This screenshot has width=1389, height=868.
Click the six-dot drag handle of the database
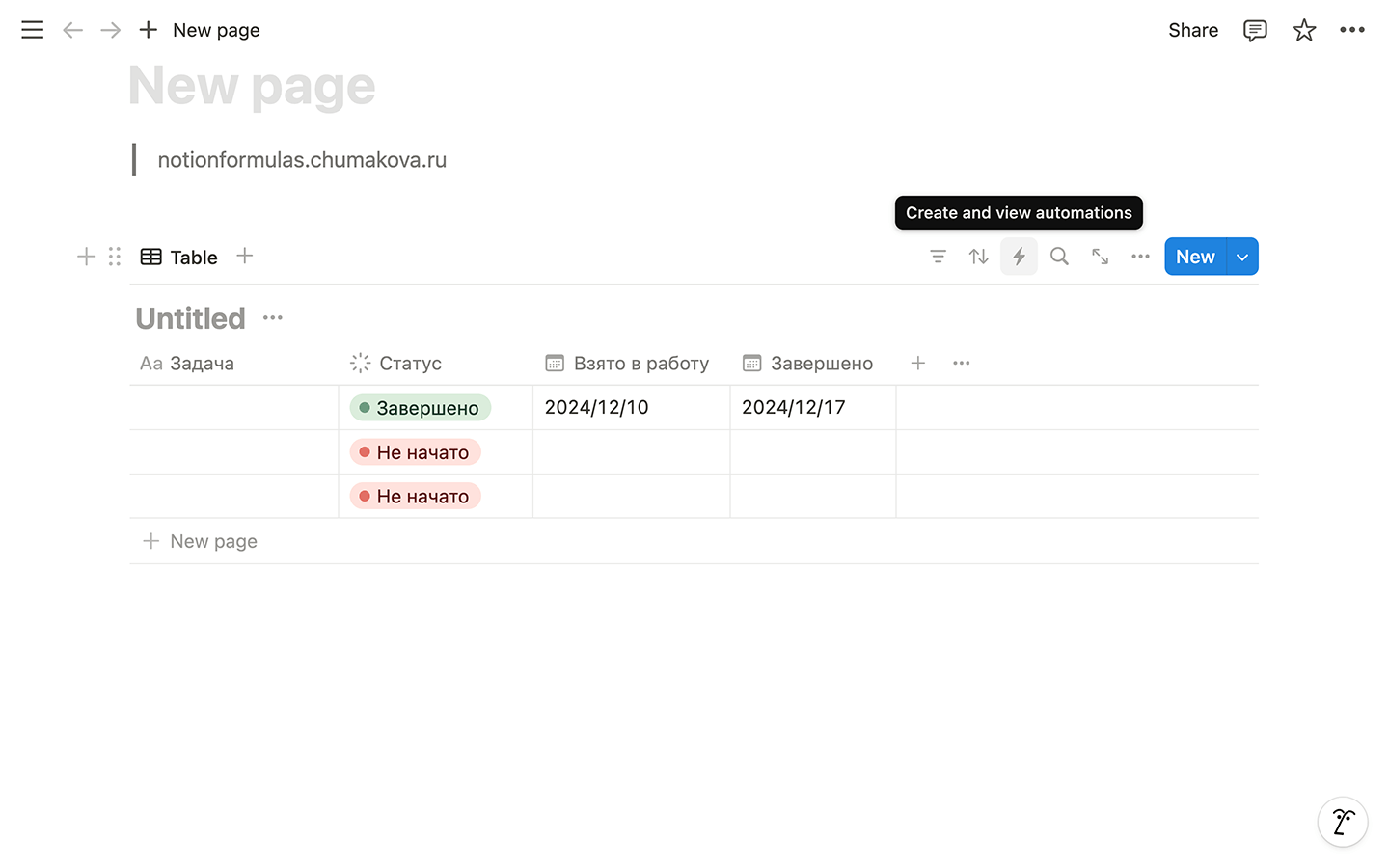[115, 257]
